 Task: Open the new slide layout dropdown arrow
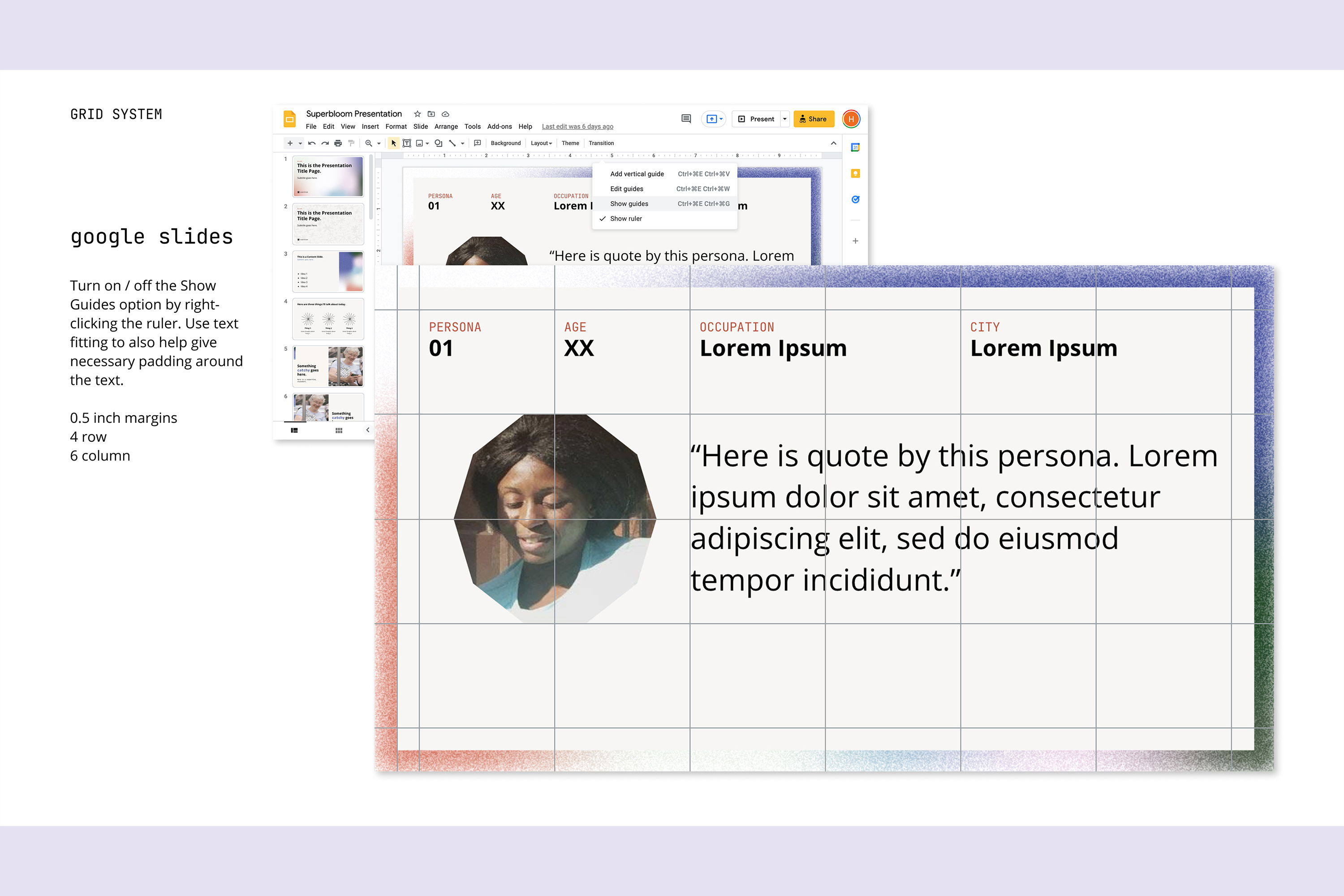300,143
